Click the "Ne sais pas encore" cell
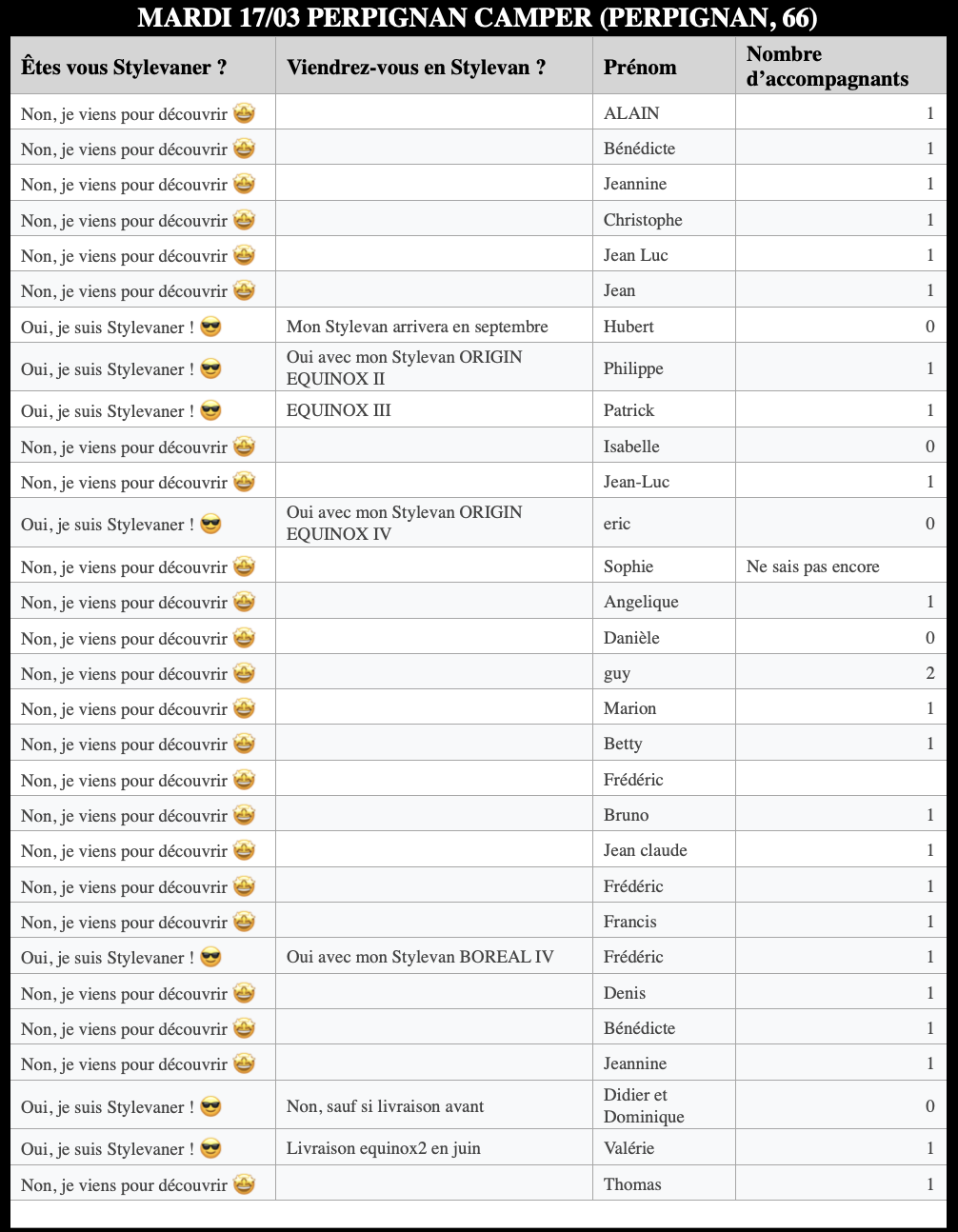The width and height of the screenshot is (958, 1232). point(813,566)
